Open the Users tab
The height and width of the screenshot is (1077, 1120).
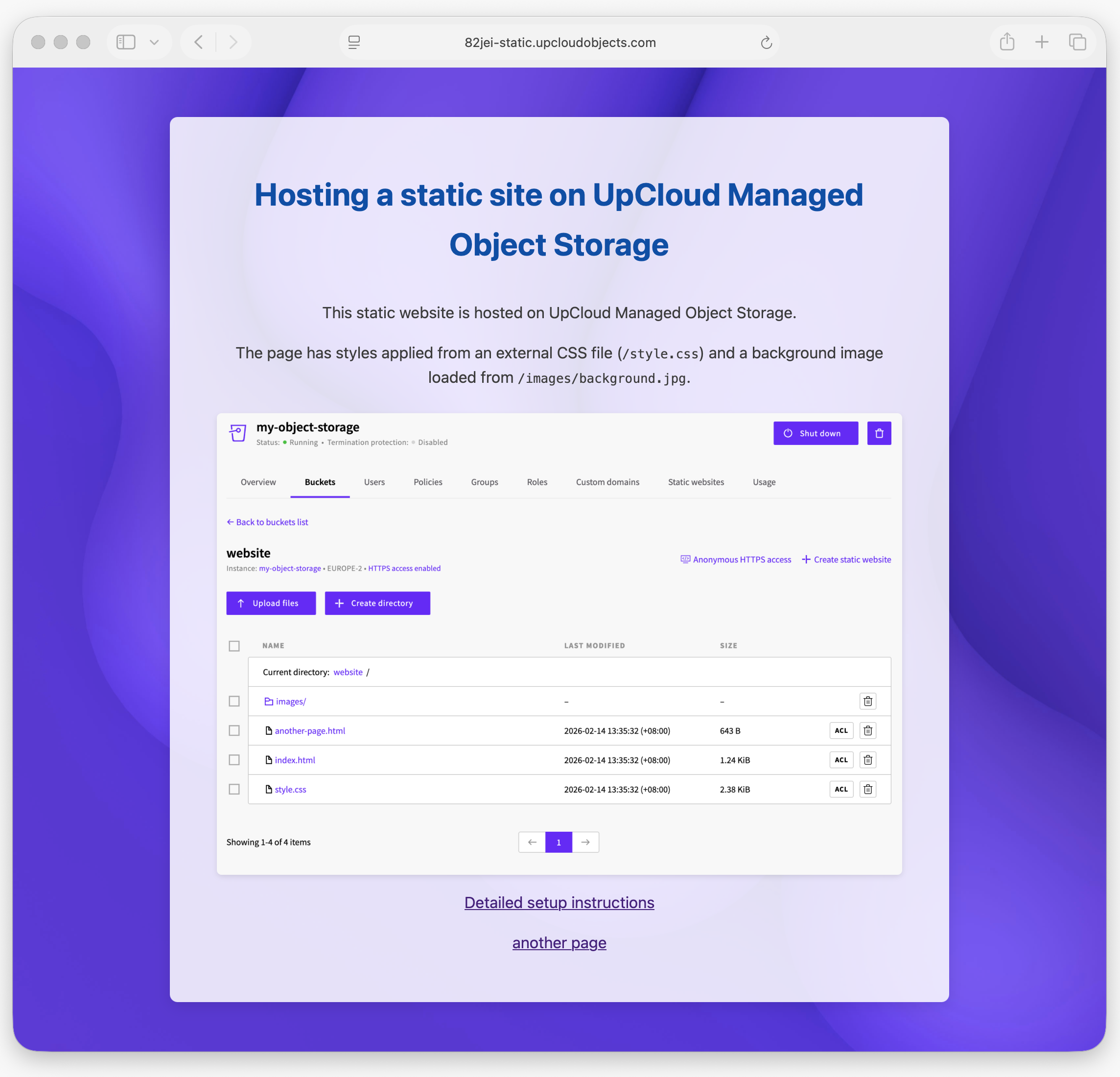(x=374, y=482)
